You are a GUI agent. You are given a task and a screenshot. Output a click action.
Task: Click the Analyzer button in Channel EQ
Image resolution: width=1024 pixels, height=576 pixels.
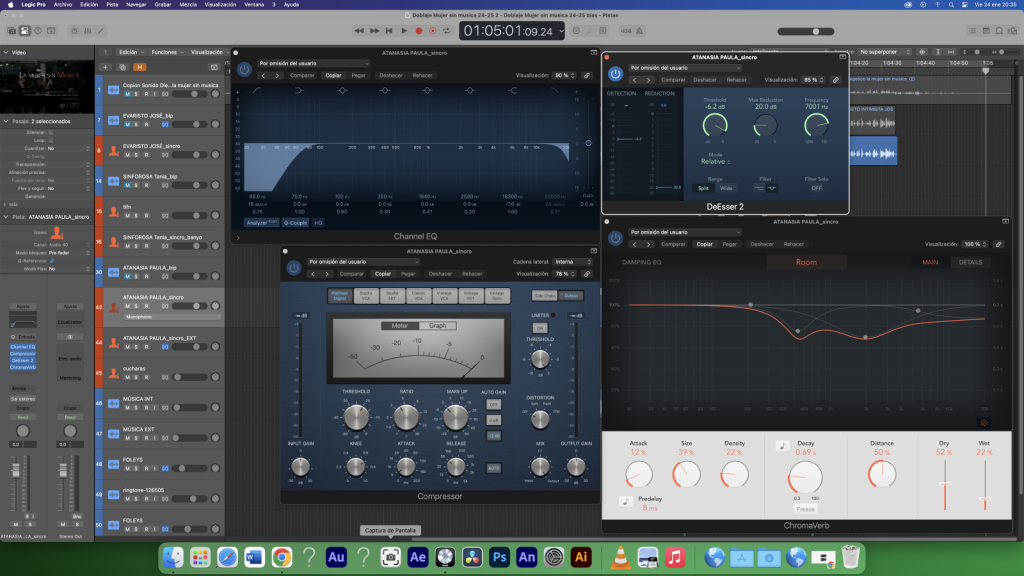[x=260, y=223]
